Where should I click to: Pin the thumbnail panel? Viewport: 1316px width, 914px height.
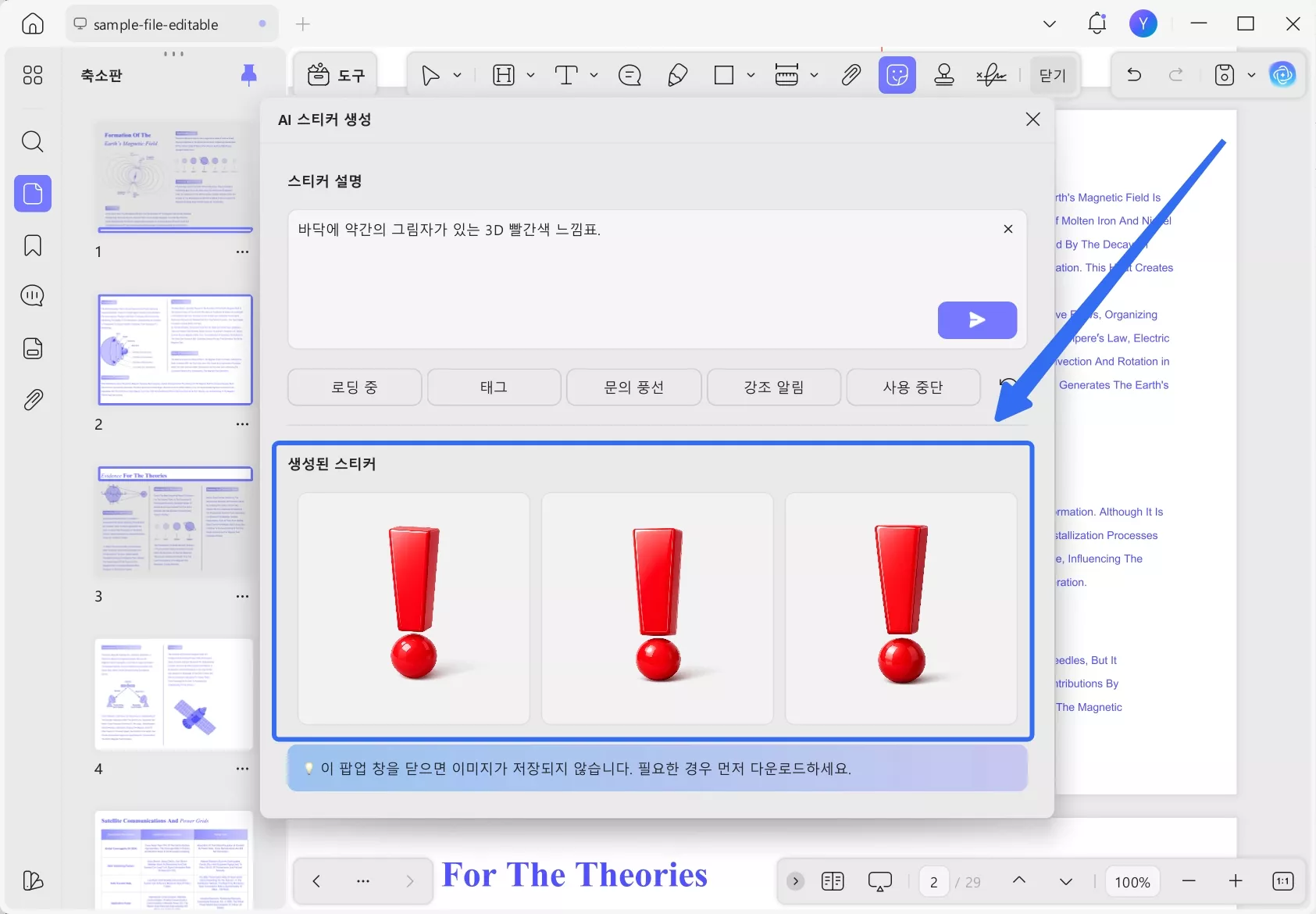point(249,75)
